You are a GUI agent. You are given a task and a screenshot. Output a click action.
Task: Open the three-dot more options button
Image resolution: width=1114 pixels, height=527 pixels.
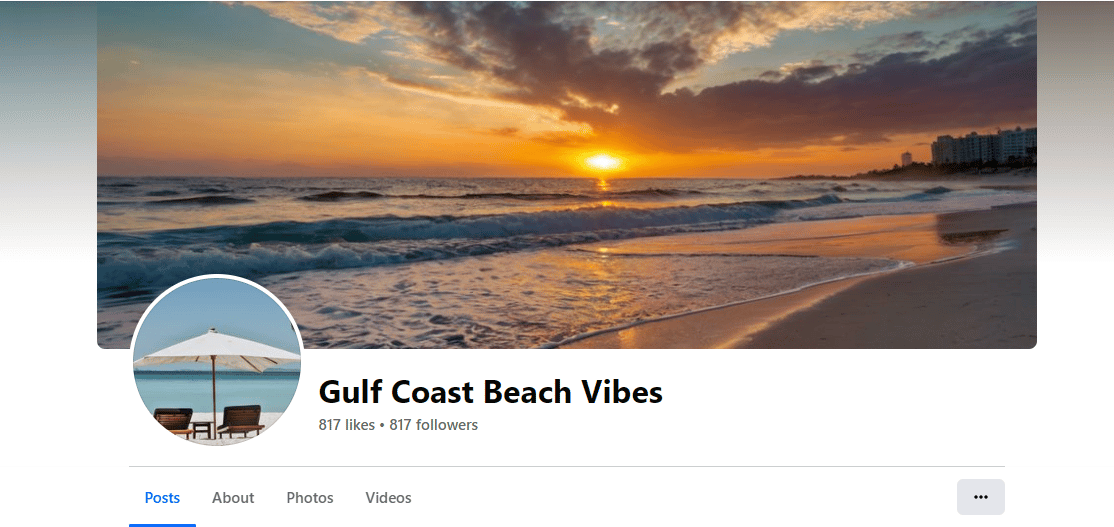(x=980, y=497)
